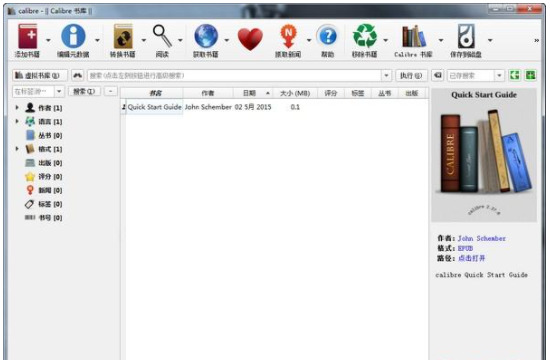
Task: Click the Get books globe icon
Action: [206, 36]
